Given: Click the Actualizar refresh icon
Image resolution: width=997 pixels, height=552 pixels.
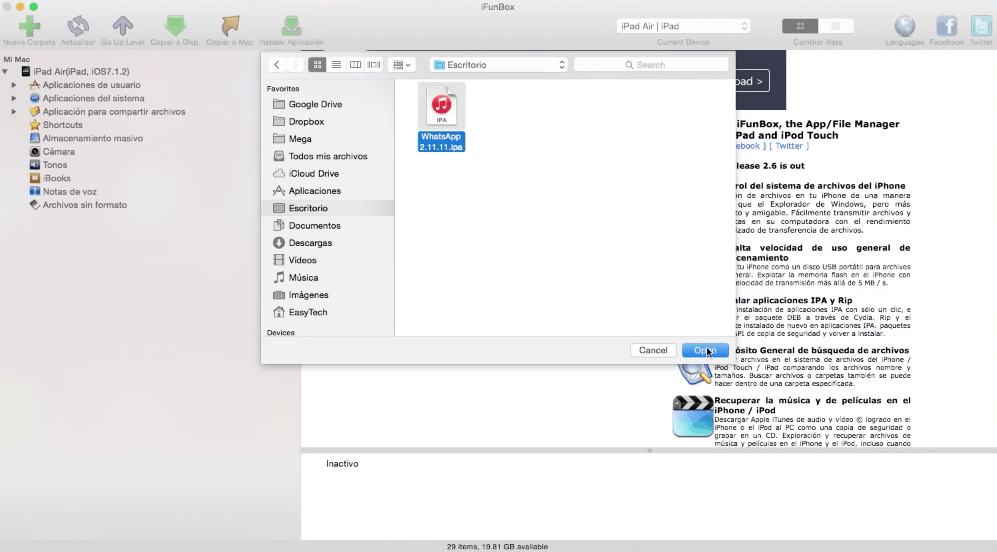Looking at the screenshot, I should click(x=78, y=26).
